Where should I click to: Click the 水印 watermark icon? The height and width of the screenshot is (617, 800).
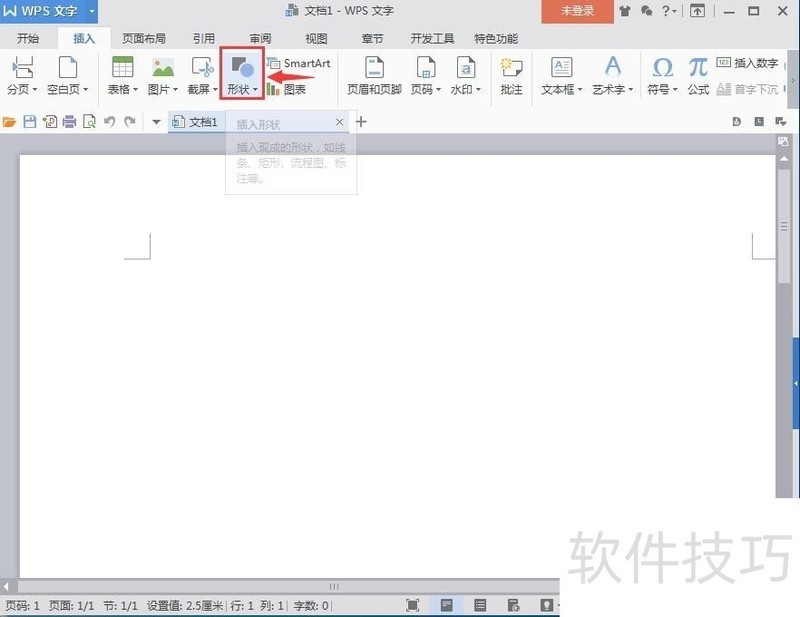tap(465, 67)
